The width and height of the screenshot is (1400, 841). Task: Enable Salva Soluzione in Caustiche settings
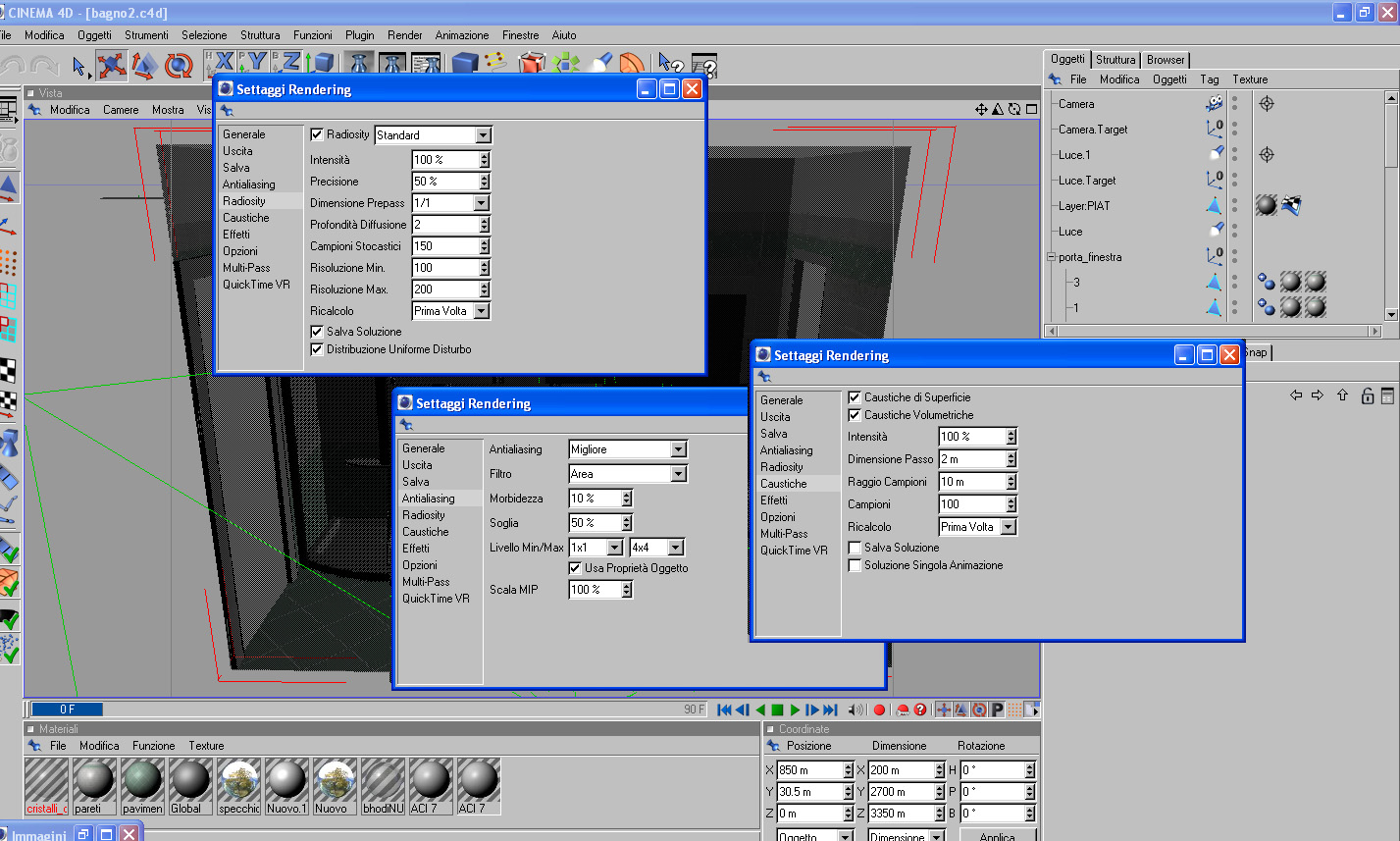pos(855,548)
